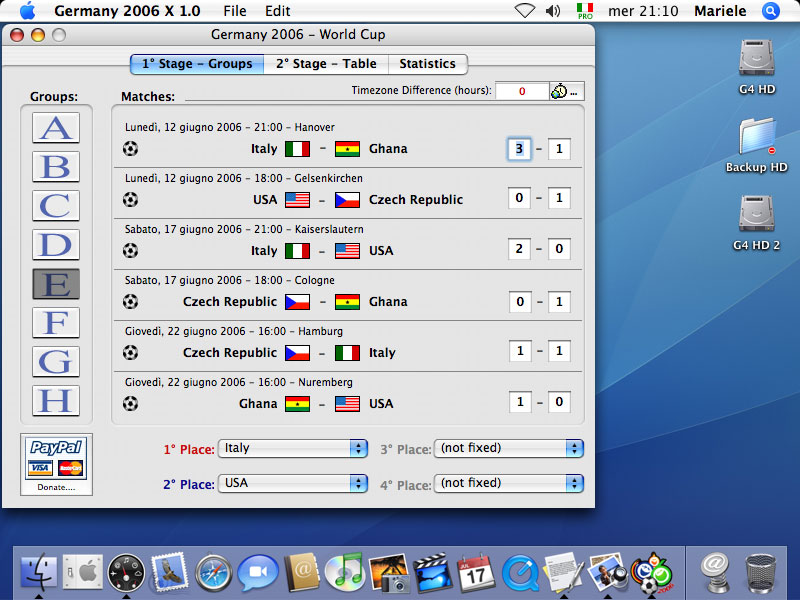
Task: Open Safari from the dock
Action: [214, 573]
